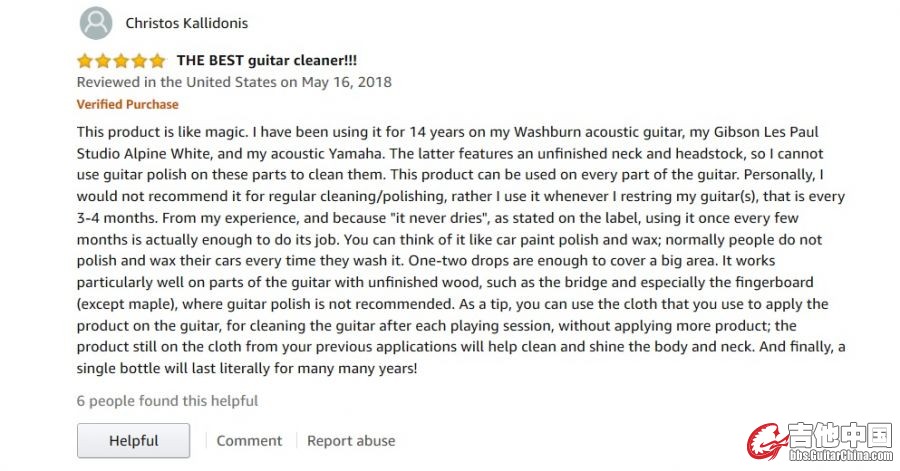Click the Verified Purchase label
Viewport: 900px width, 471px height.
[127, 104]
